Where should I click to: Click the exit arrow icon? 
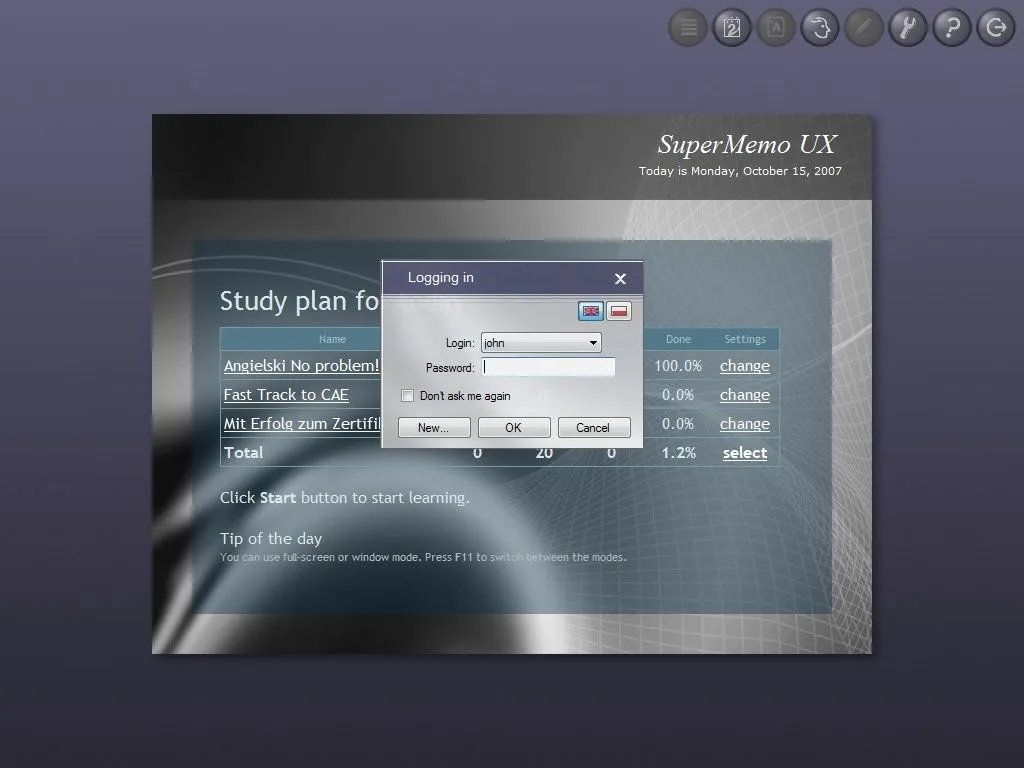995,27
